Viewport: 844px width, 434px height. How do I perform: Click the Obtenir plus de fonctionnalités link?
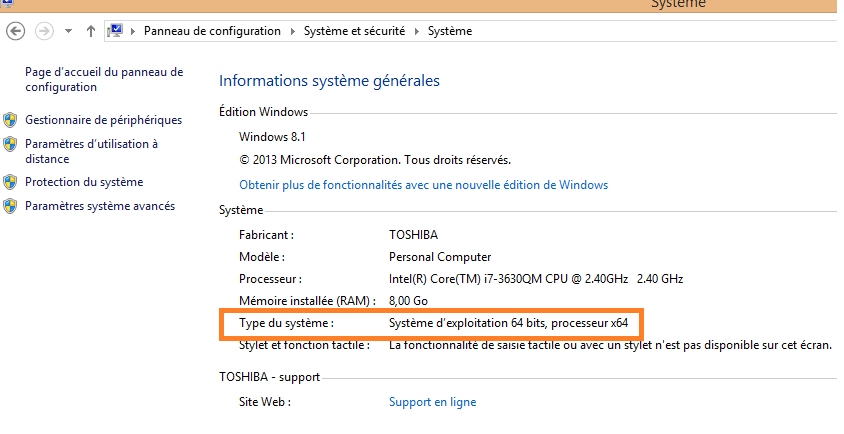coord(423,185)
